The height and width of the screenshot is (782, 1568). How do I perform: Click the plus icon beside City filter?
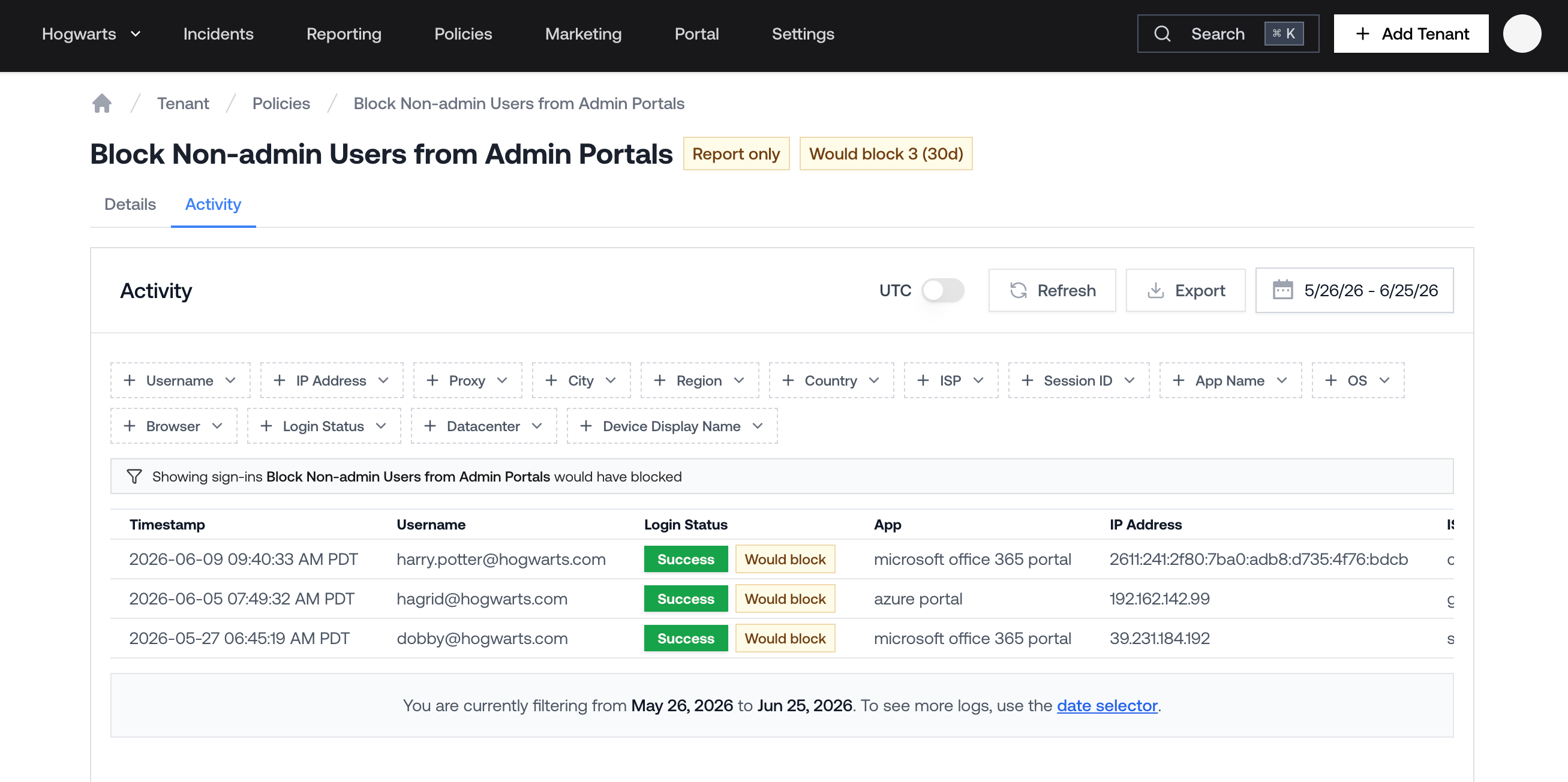pos(551,380)
